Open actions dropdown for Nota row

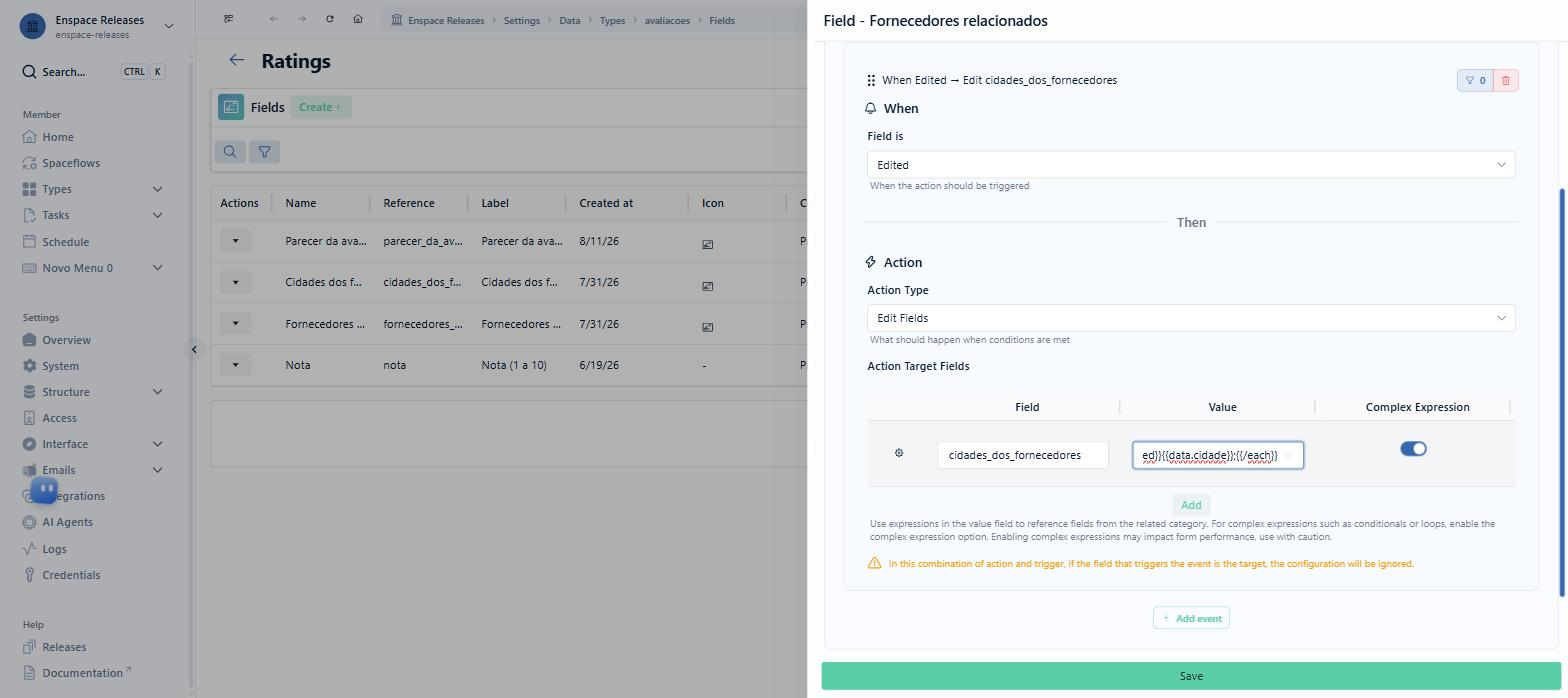coord(236,365)
